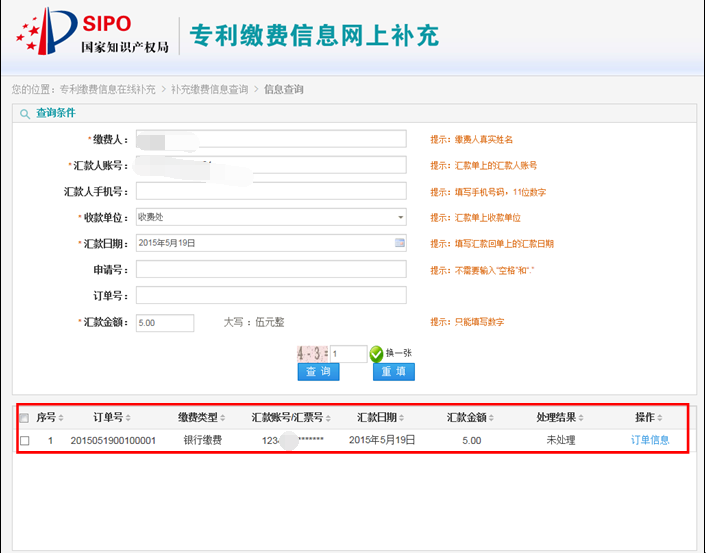Sort table by 缴费类型 column arrows
Image resolution: width=706 pixels, height=553 pixels.
click(222, 418)
